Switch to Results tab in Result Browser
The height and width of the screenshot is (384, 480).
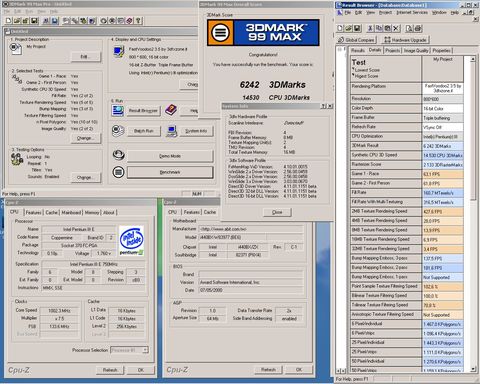(x=358, y=51)
